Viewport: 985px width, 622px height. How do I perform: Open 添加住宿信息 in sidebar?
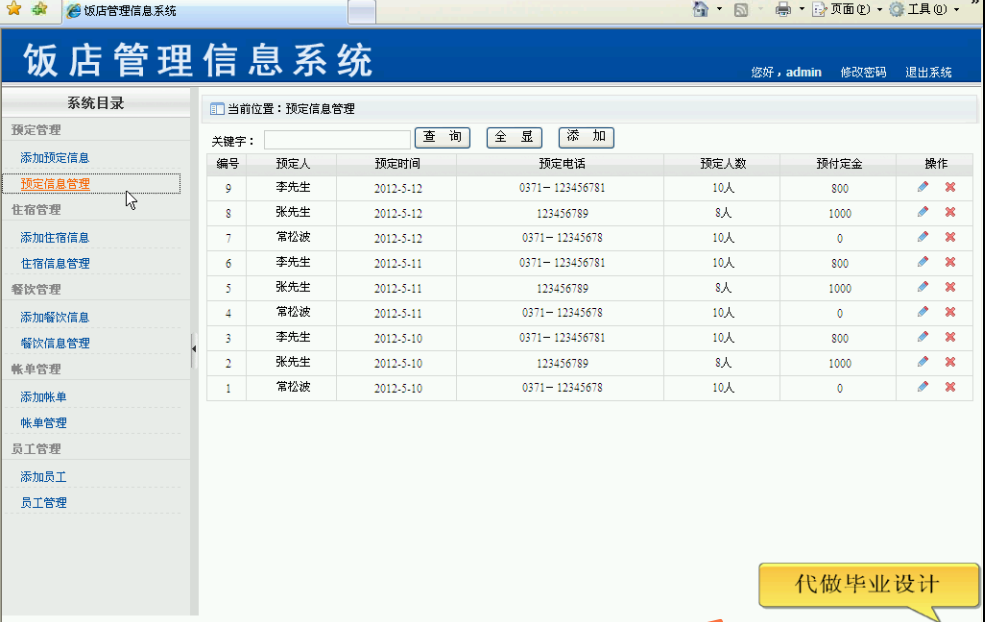55,237
